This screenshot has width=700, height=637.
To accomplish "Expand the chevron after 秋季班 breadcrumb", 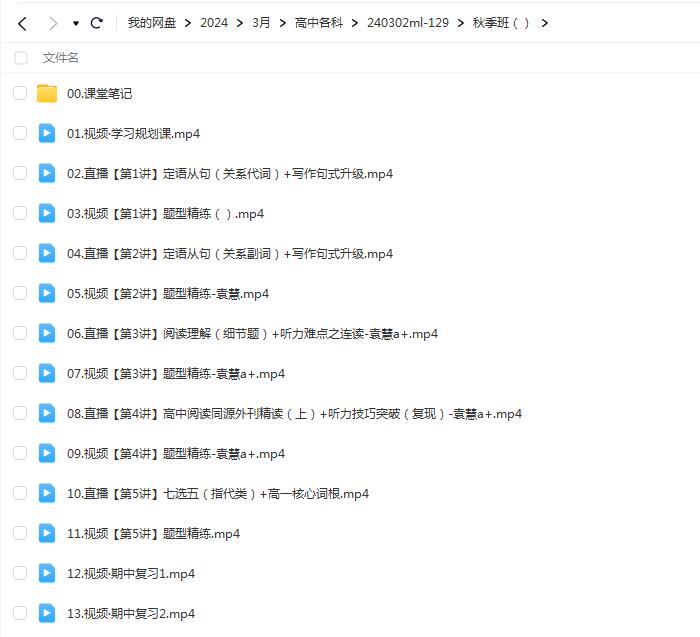I will tap(544, 23).
